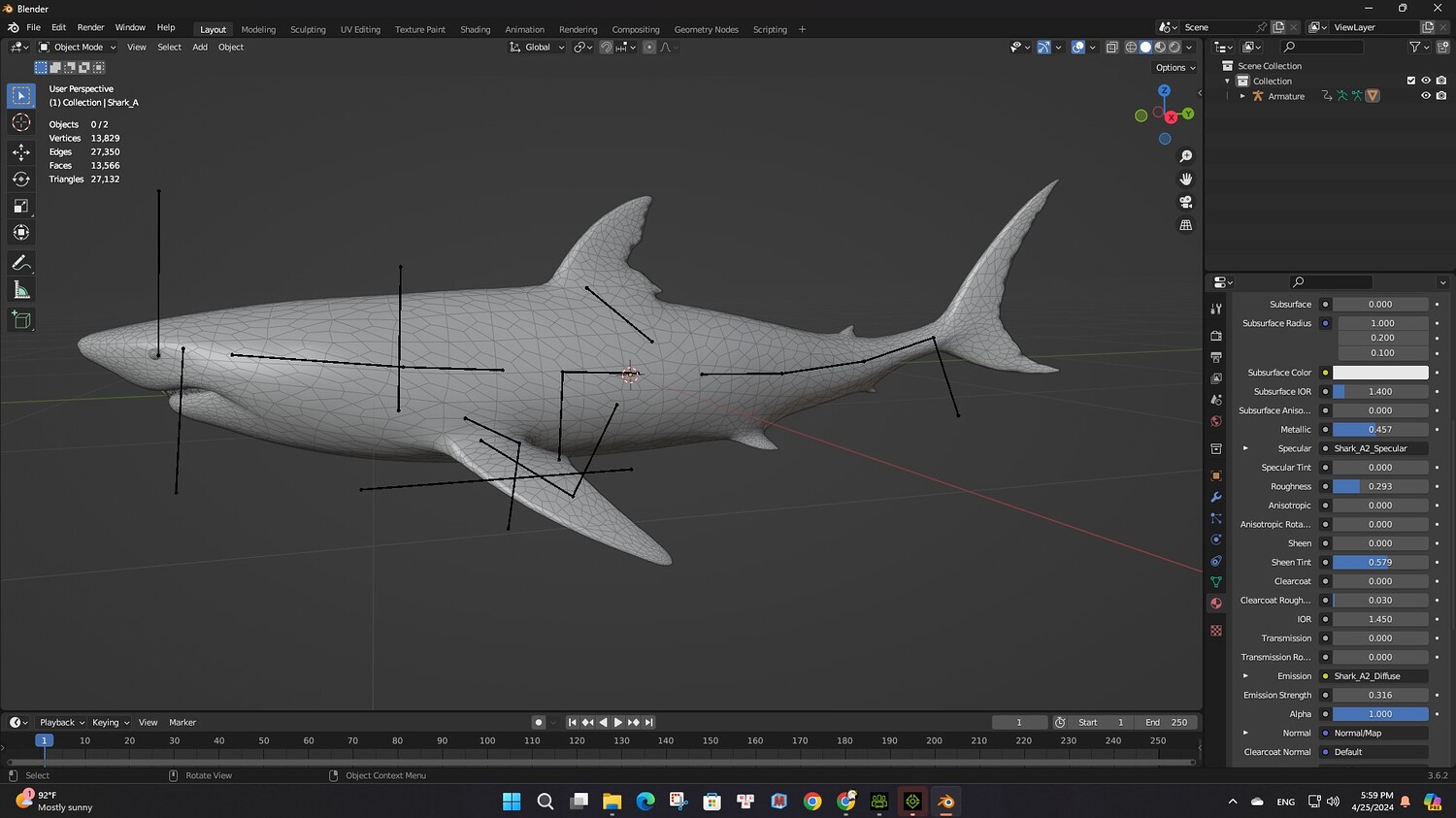Select the Measure ruler tool
The height and width of the screenshot is (818, 1456).
21,290
